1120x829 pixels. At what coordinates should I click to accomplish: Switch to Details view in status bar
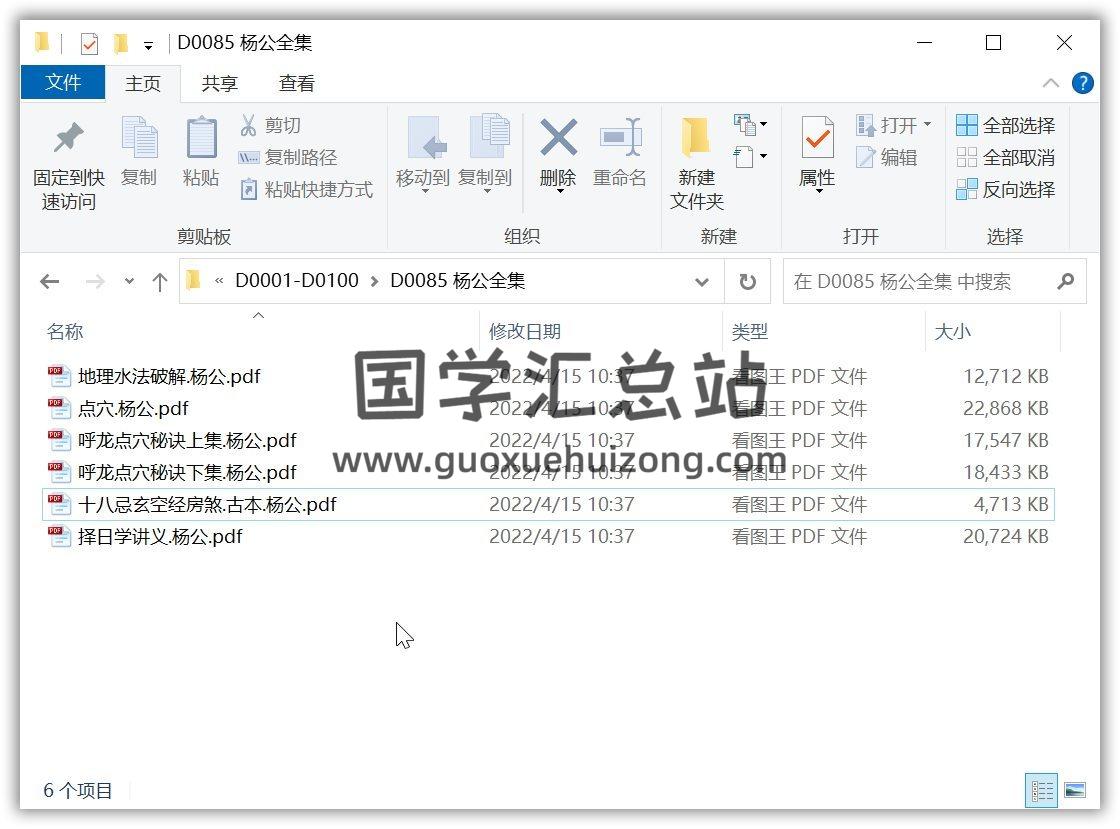pos(1041,790)
